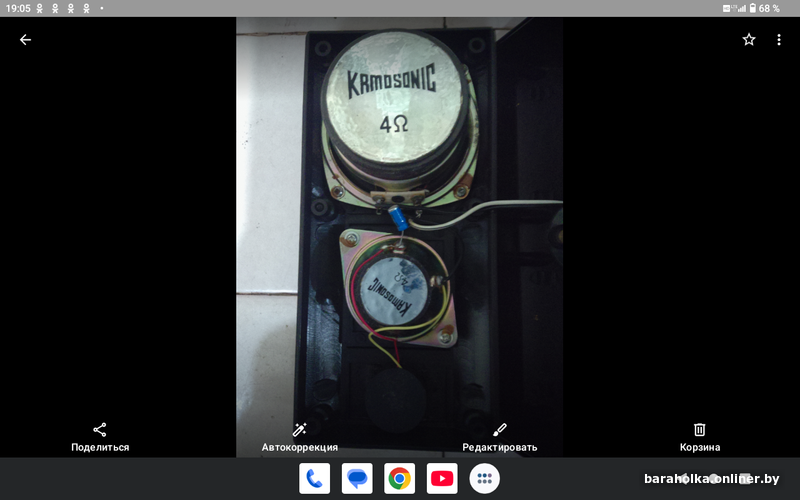Tap the Поделиться share button
Image resolution: width=800 pixels, height=500 pixels.
point(100,437)
